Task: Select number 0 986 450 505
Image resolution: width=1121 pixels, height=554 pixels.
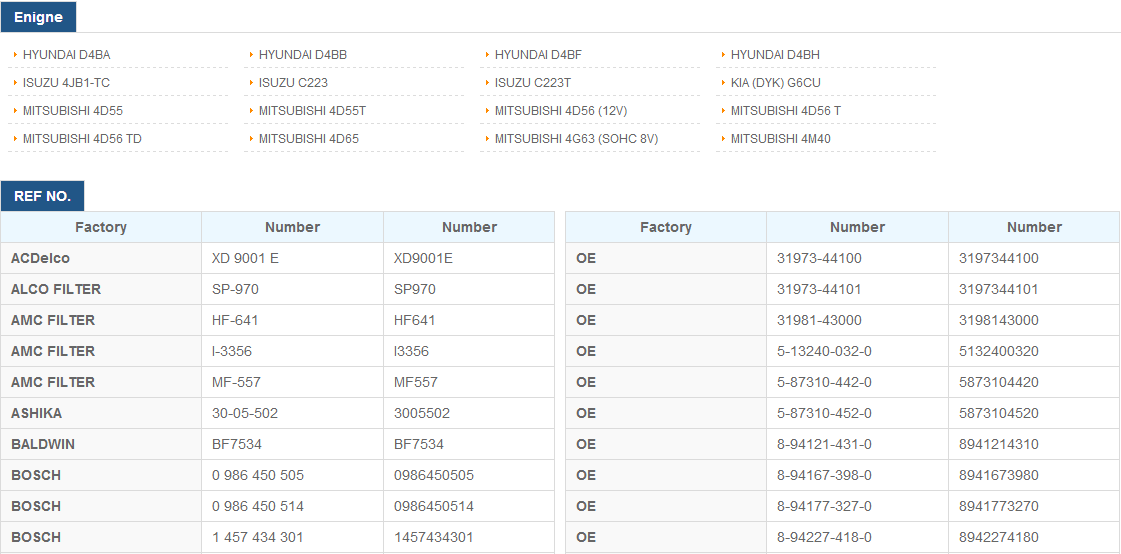Action: [x=258, y=475]
